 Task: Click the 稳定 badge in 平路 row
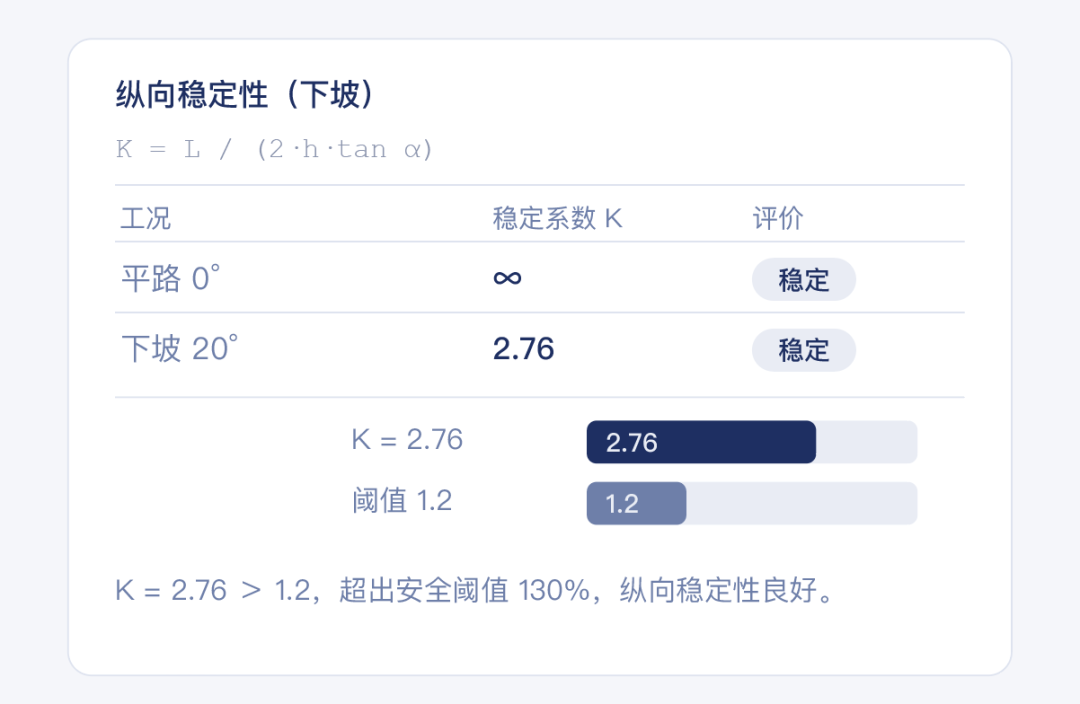(804, 280)
